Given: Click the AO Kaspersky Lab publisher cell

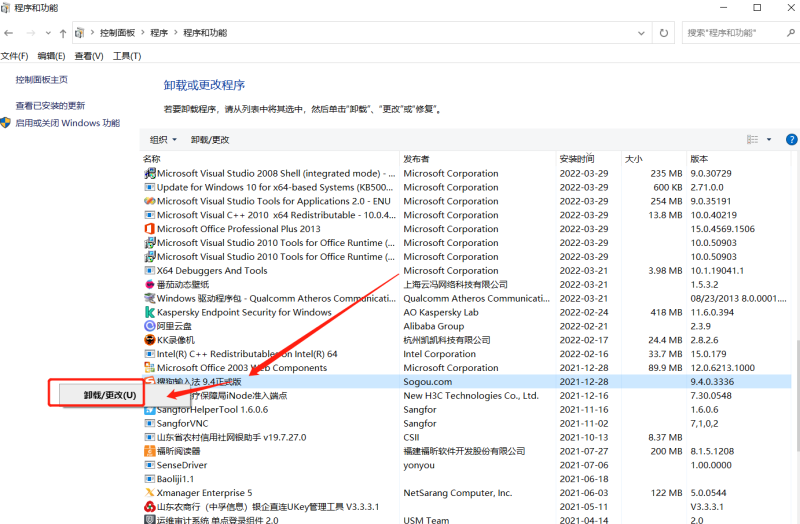Looking at the screenshot, I should [441, 312].
